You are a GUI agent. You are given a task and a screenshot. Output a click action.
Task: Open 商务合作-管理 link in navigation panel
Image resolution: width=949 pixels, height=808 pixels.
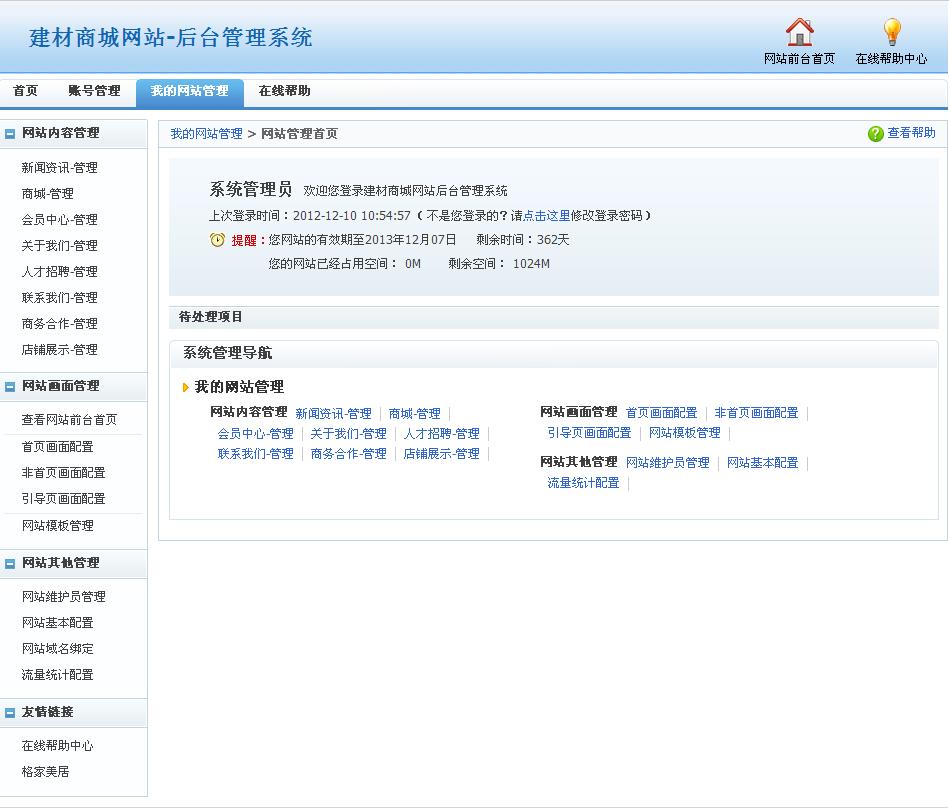(x=349, y=454)
